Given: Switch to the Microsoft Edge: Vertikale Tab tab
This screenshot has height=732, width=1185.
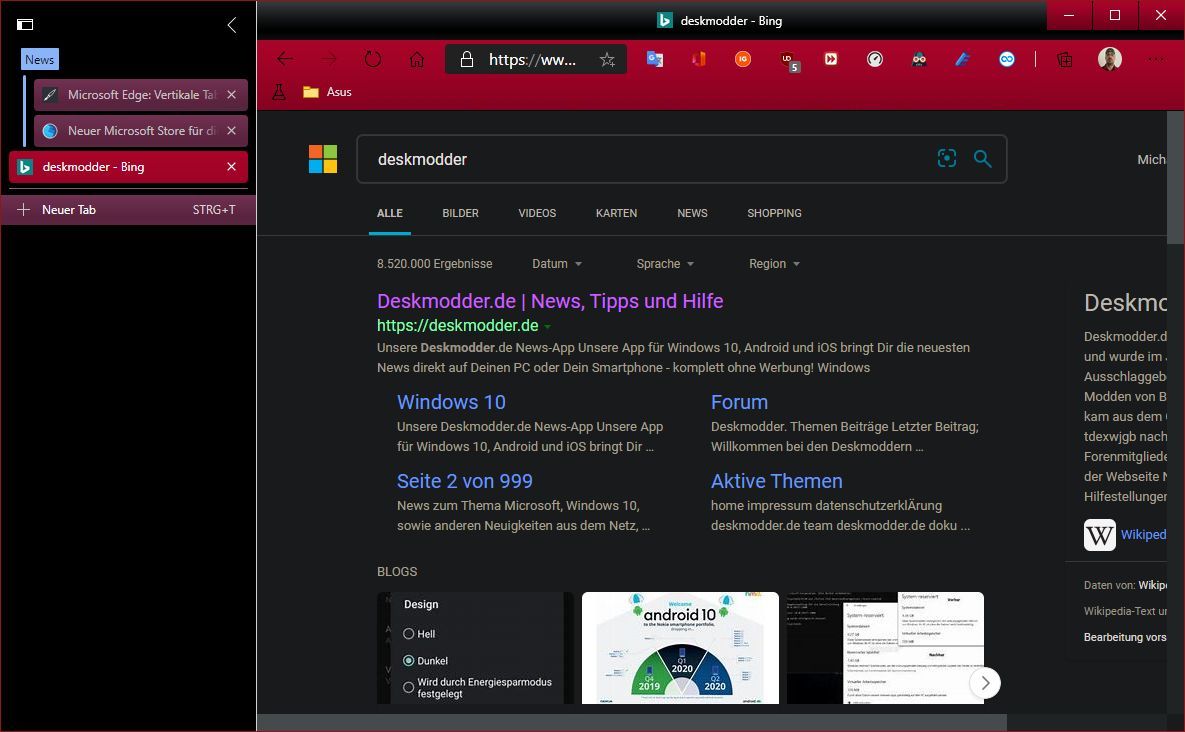Looking at the screenshot, I should [141, 94].
